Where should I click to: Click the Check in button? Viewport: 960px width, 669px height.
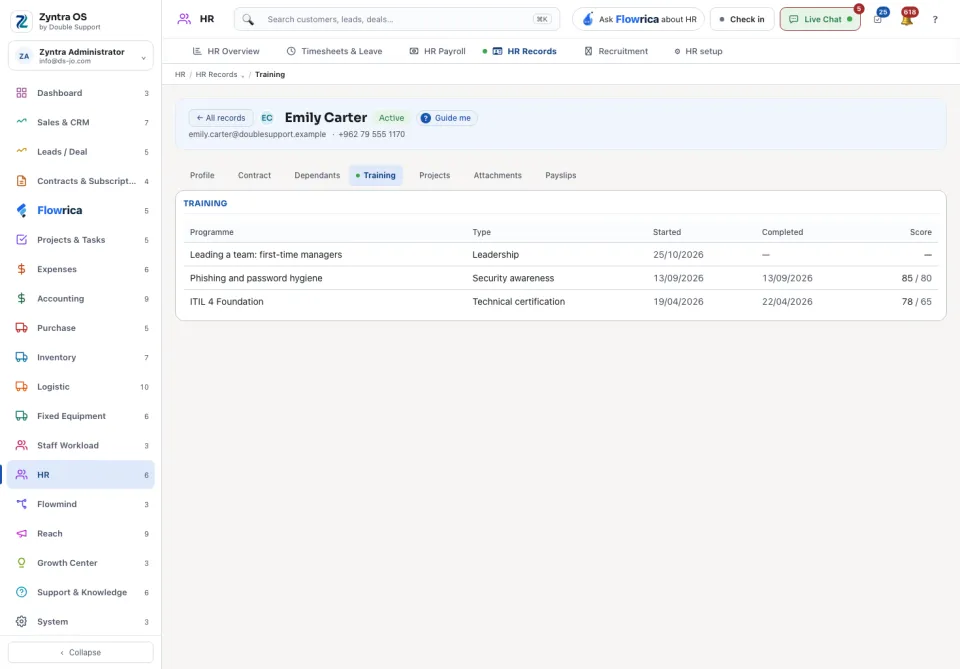coord(742,20)
